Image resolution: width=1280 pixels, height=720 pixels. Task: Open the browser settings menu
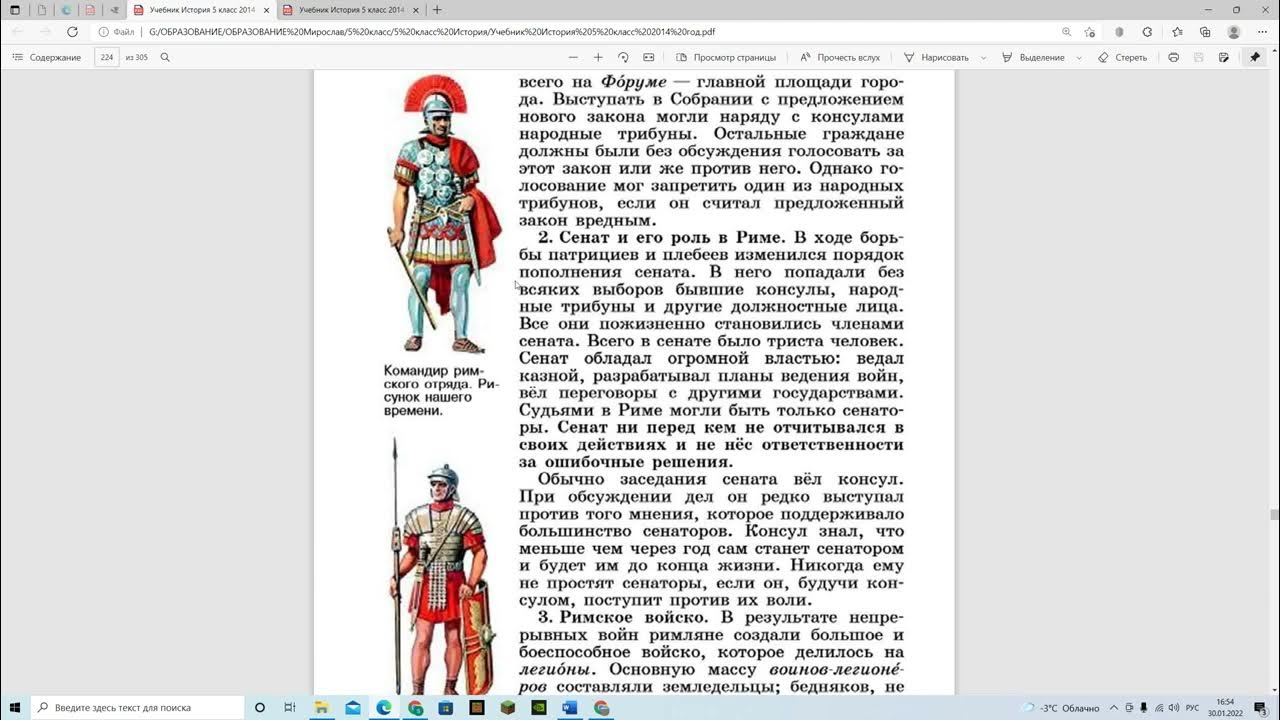point(1262,32)
